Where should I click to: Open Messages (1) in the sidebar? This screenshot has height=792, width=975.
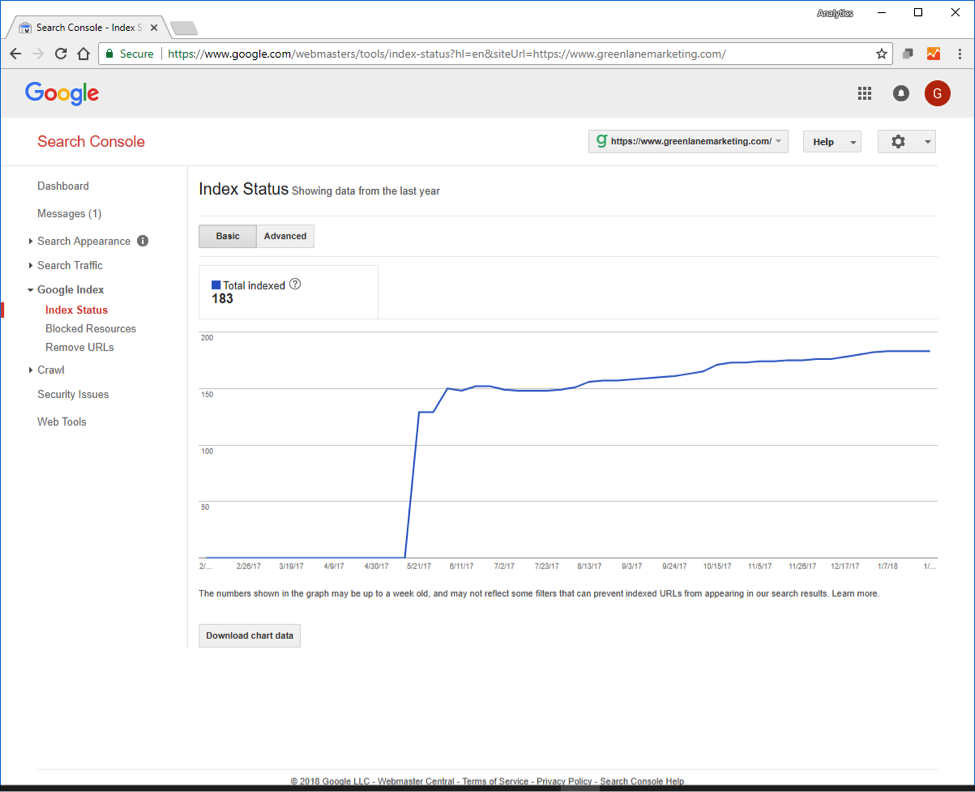[x=69, y=214]
